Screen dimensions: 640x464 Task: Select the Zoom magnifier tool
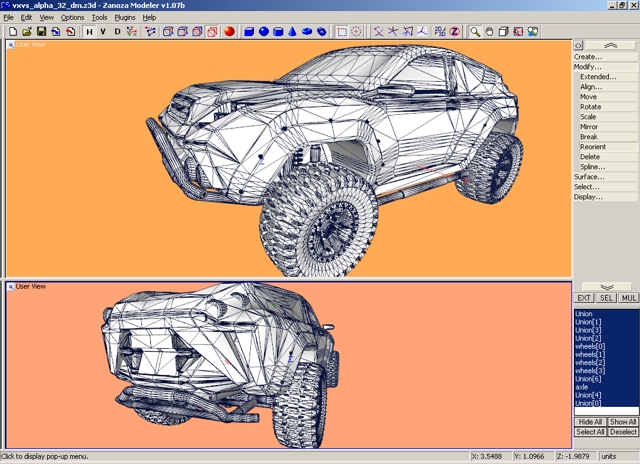tap(475, 32)
